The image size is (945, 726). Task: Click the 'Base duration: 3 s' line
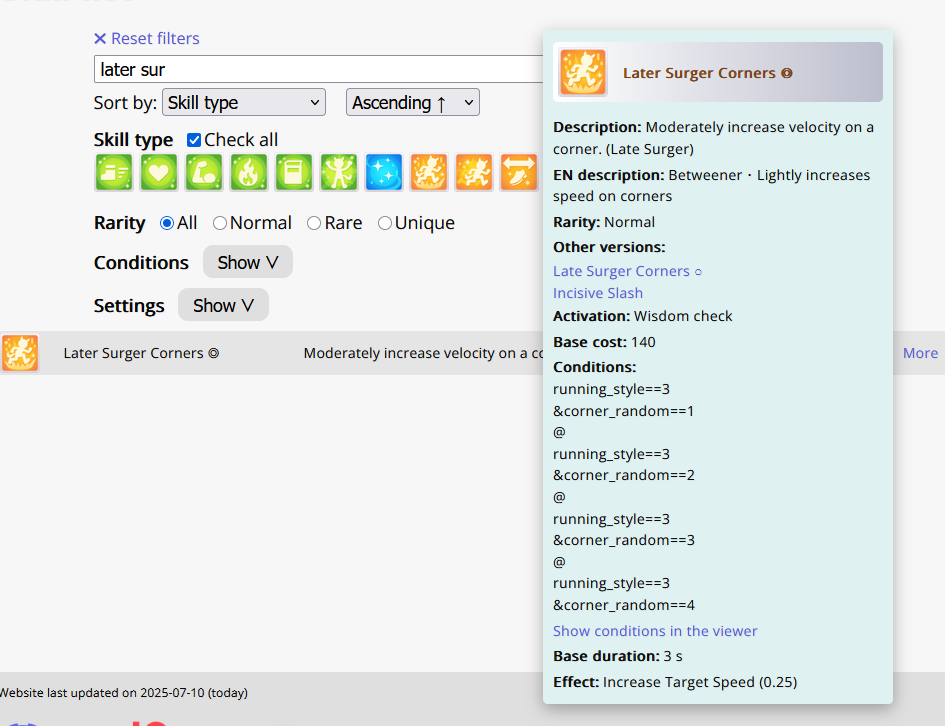click(618, 656)
